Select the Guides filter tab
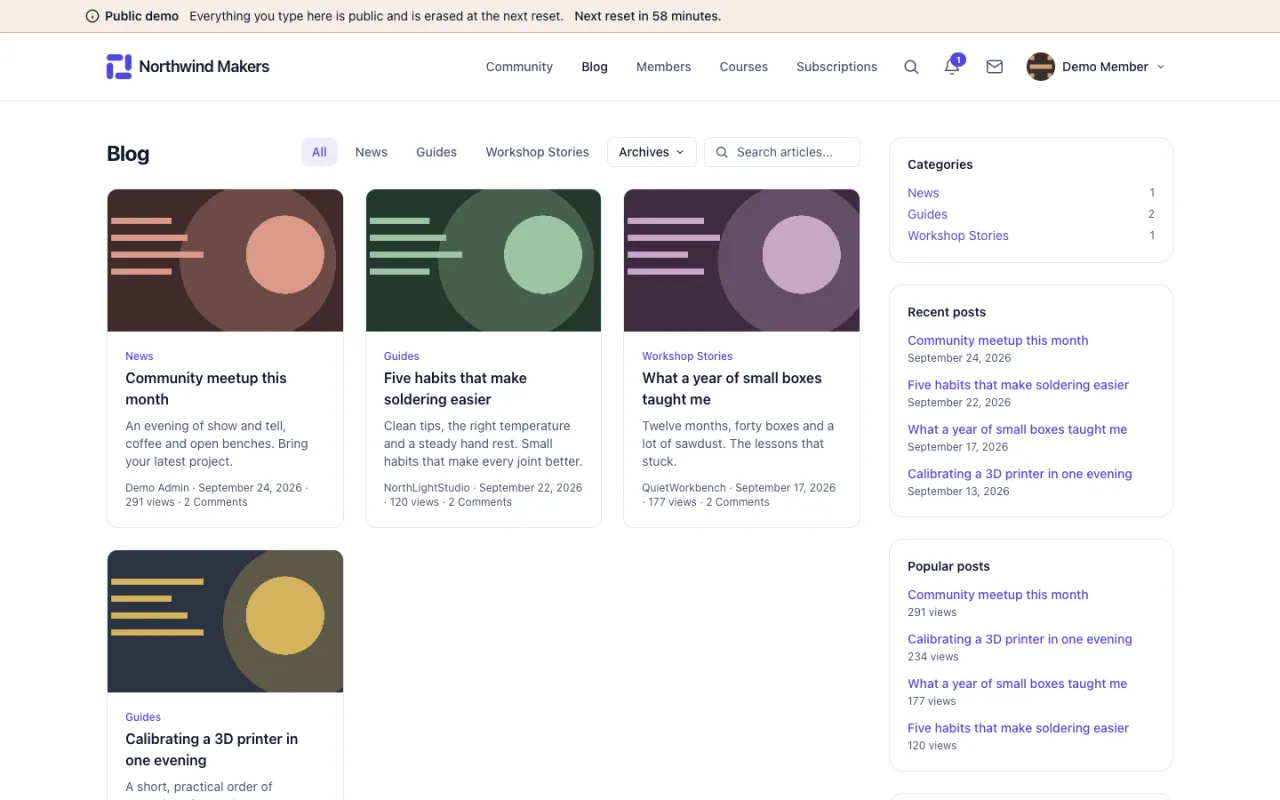The image size is (1280, 800). pos(436,152)
